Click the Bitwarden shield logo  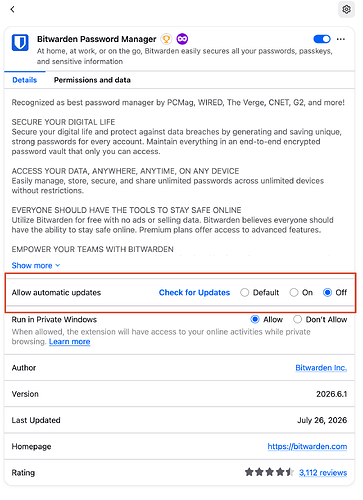coord(20,42)
